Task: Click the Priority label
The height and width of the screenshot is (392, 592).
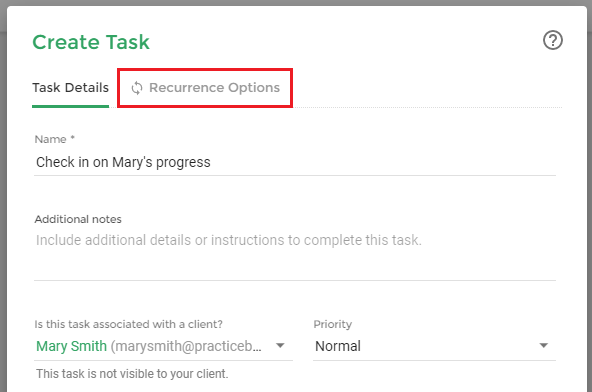Action: 333,324
